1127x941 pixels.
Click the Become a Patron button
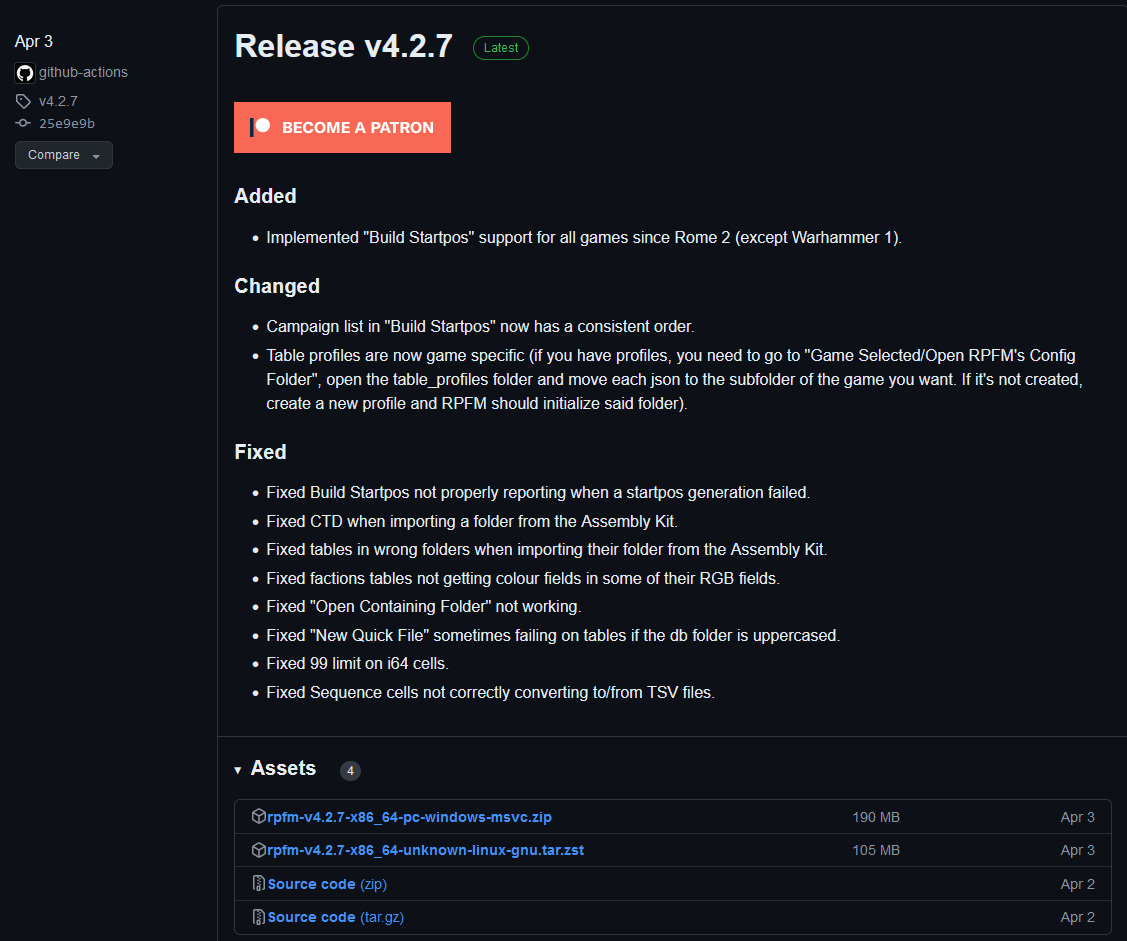tap(342, 127)
